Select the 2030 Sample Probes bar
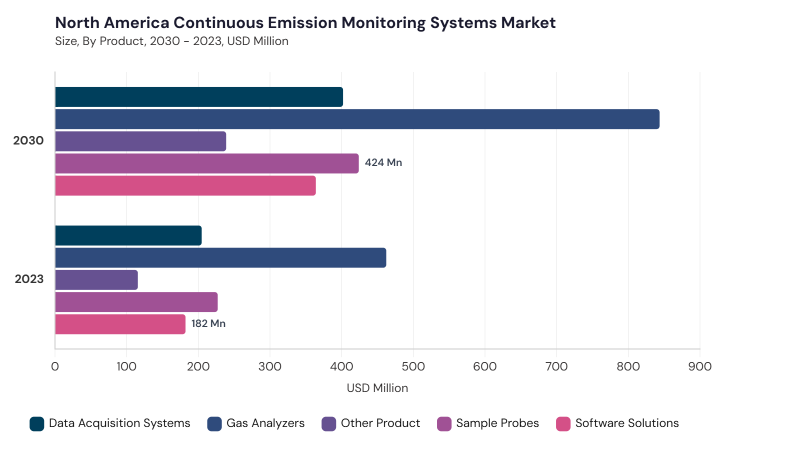The width and height of the screenshot is (800, 450). pyautogui.click(x=207, y=163)
